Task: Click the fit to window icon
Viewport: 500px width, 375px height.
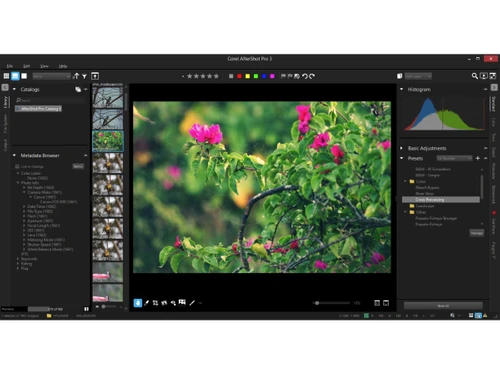Action: point(386,303)
